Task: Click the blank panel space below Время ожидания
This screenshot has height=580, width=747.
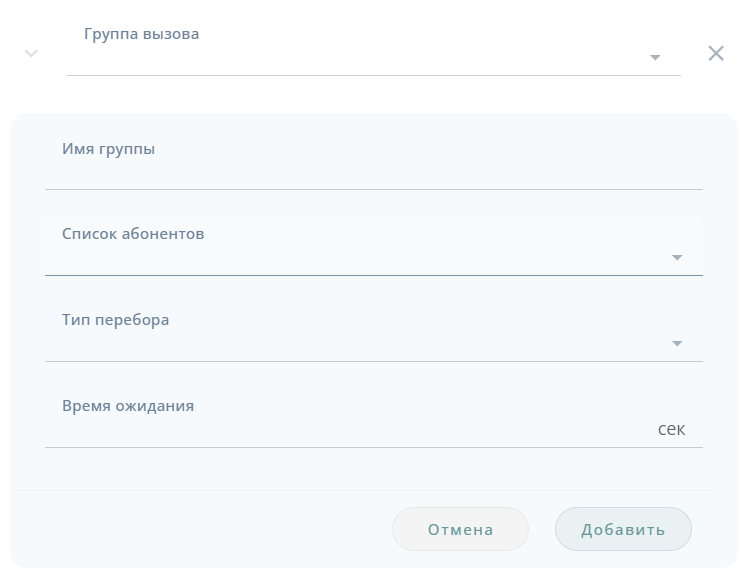Action: click(373, 469)
